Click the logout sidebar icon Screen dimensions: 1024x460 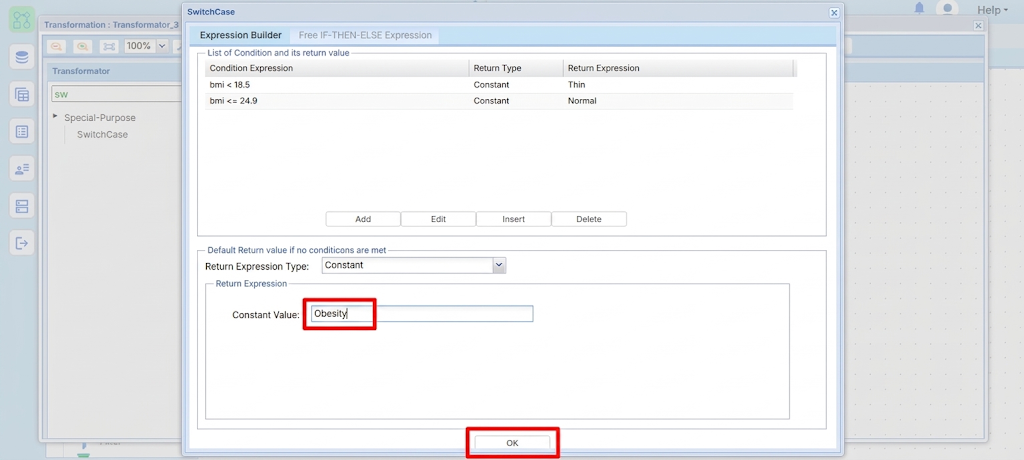(x=22, y=243)
